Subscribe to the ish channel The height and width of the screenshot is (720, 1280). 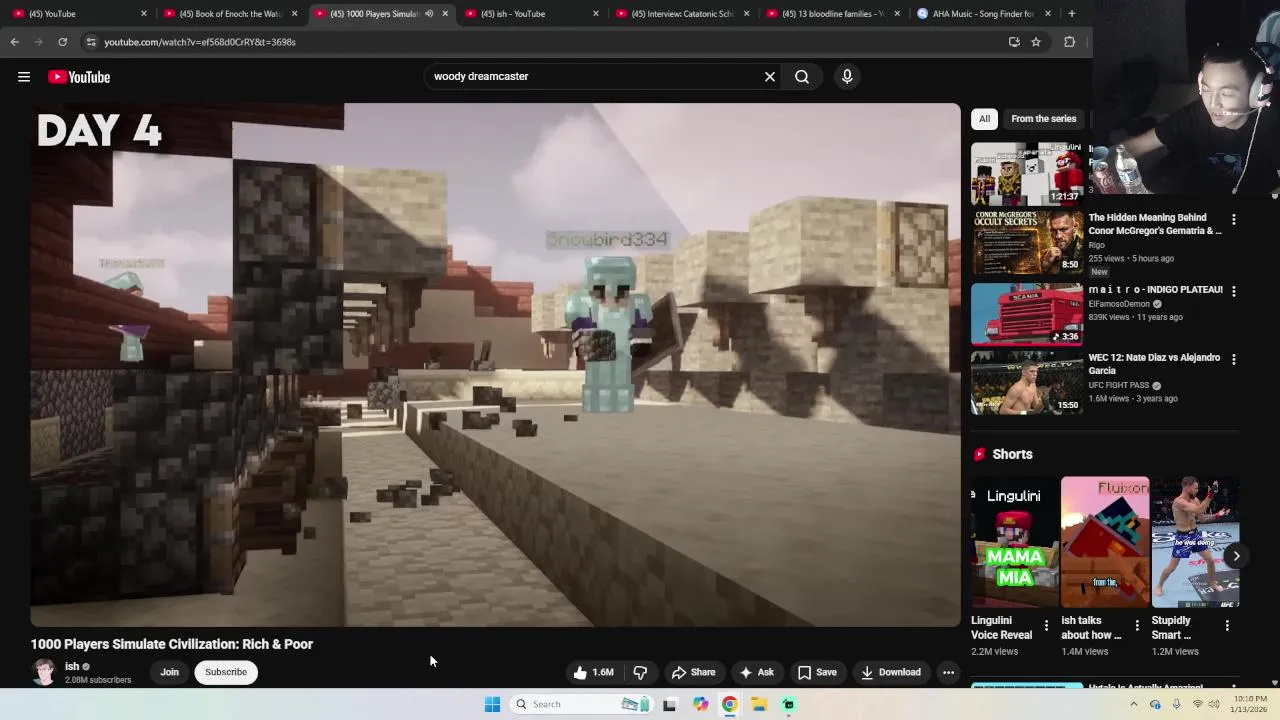click(226, 672)
